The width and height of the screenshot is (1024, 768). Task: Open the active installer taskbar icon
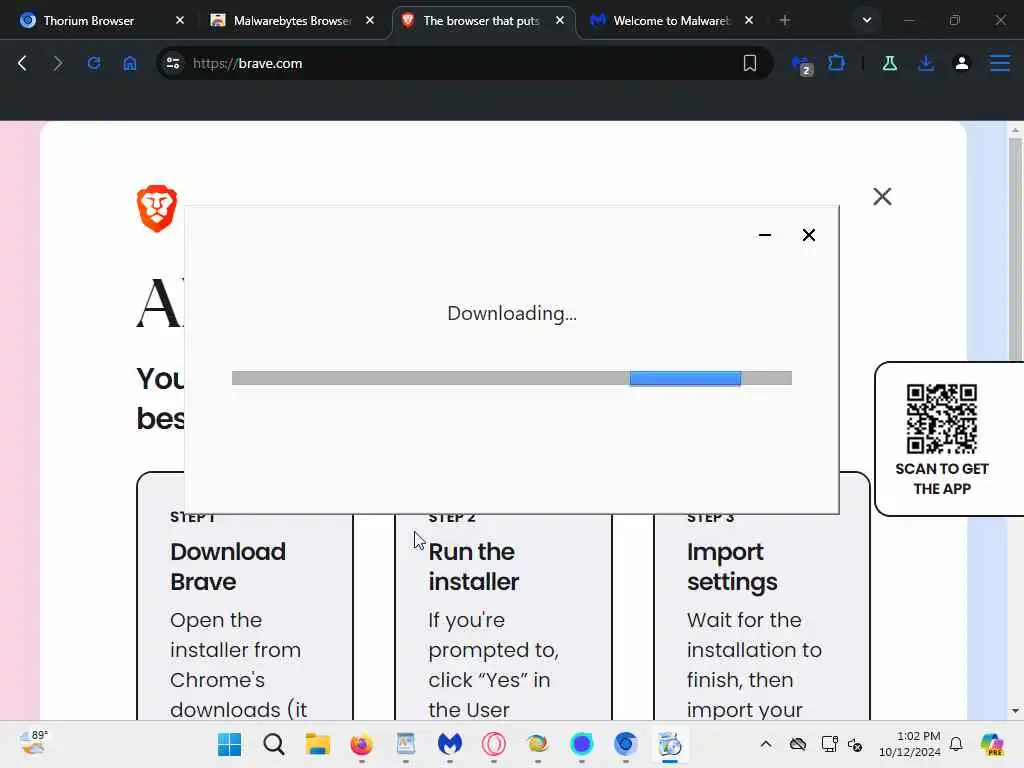[669, 744]
